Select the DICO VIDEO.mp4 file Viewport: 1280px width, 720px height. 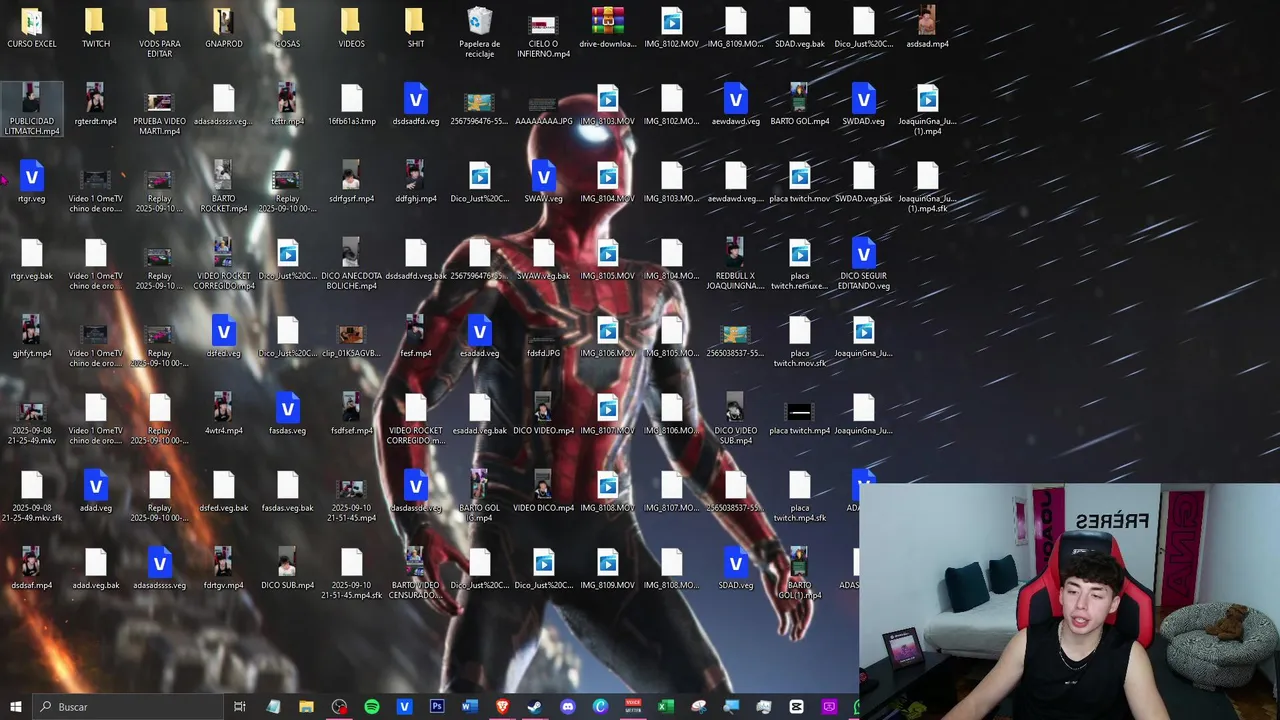click(x=543, y=414)
